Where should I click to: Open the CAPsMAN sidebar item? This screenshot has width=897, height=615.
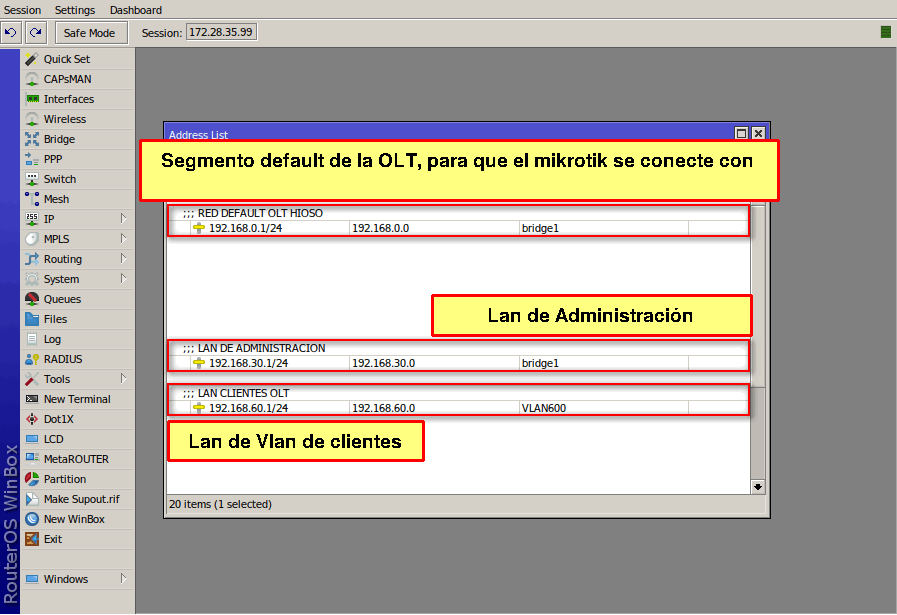pos(67,79)
